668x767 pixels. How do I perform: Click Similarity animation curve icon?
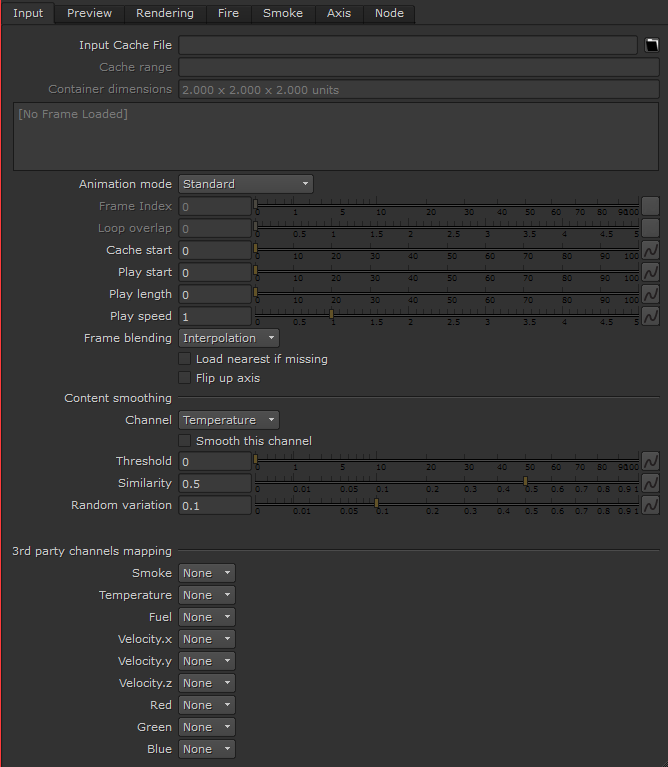pyautogui.click(x=650, y=483)
